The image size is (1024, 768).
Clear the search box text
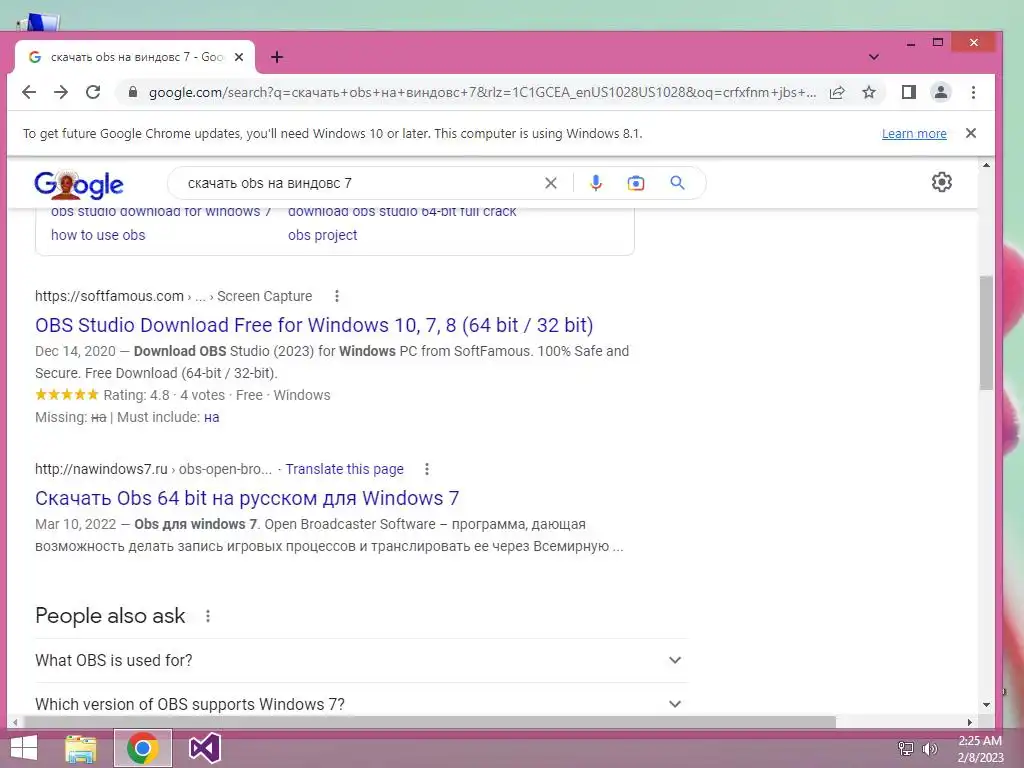(x=551, y=184)
